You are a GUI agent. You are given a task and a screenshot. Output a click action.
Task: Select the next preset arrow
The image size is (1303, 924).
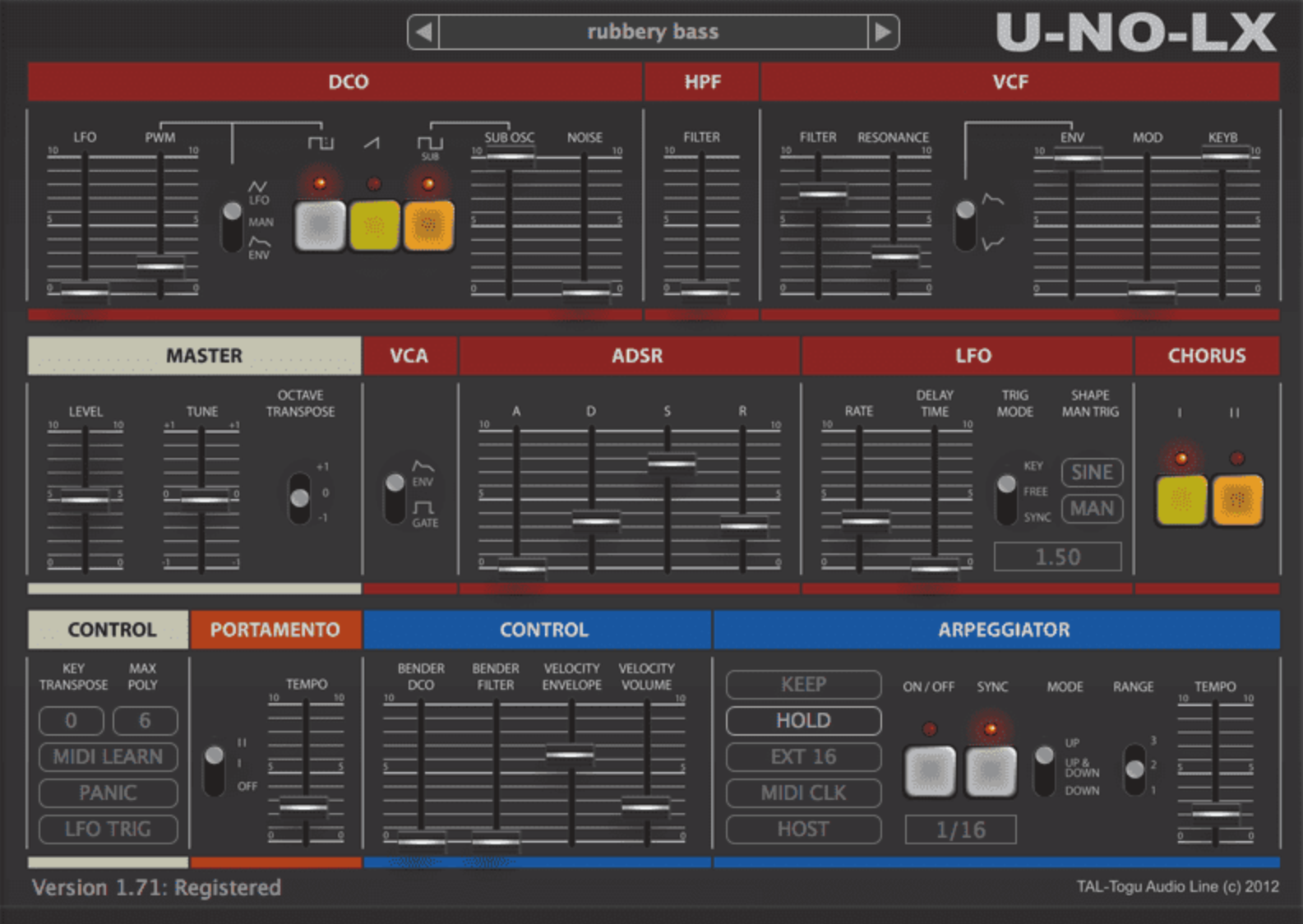click(x=883, y=32)
